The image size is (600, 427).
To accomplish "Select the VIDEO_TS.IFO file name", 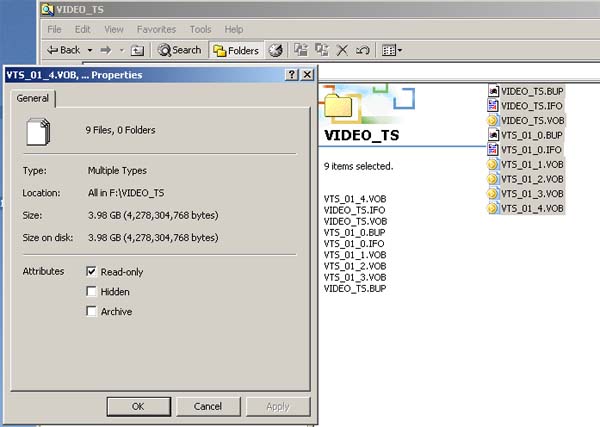I will pyautogui.click(x=532, y=106).
